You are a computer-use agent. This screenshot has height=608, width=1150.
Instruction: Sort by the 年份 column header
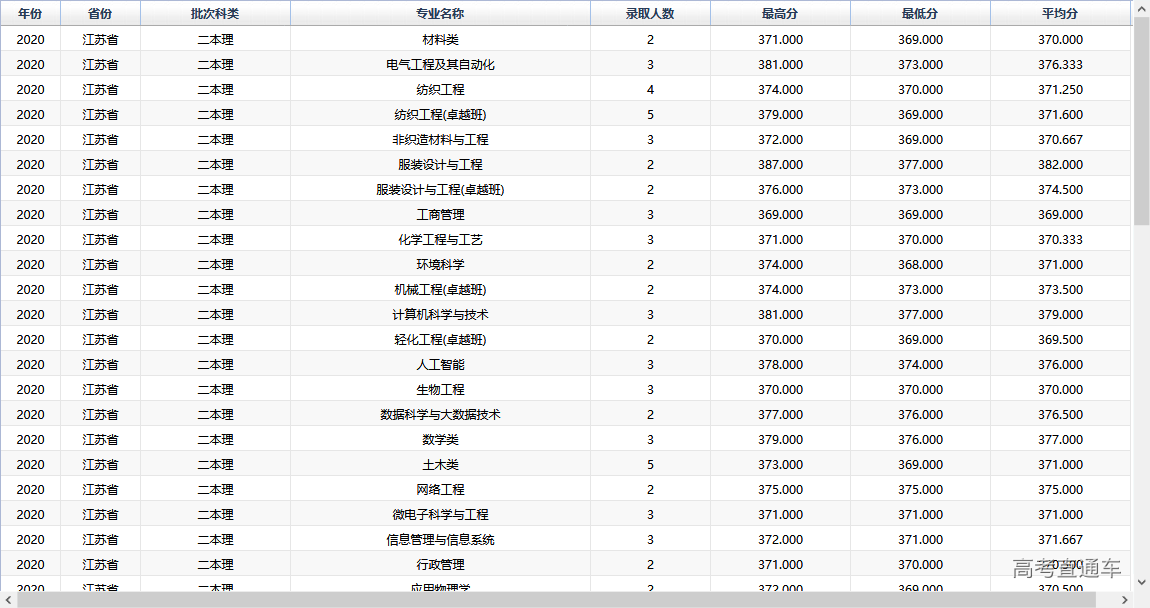pyautogui.click(x=30, y=14)
